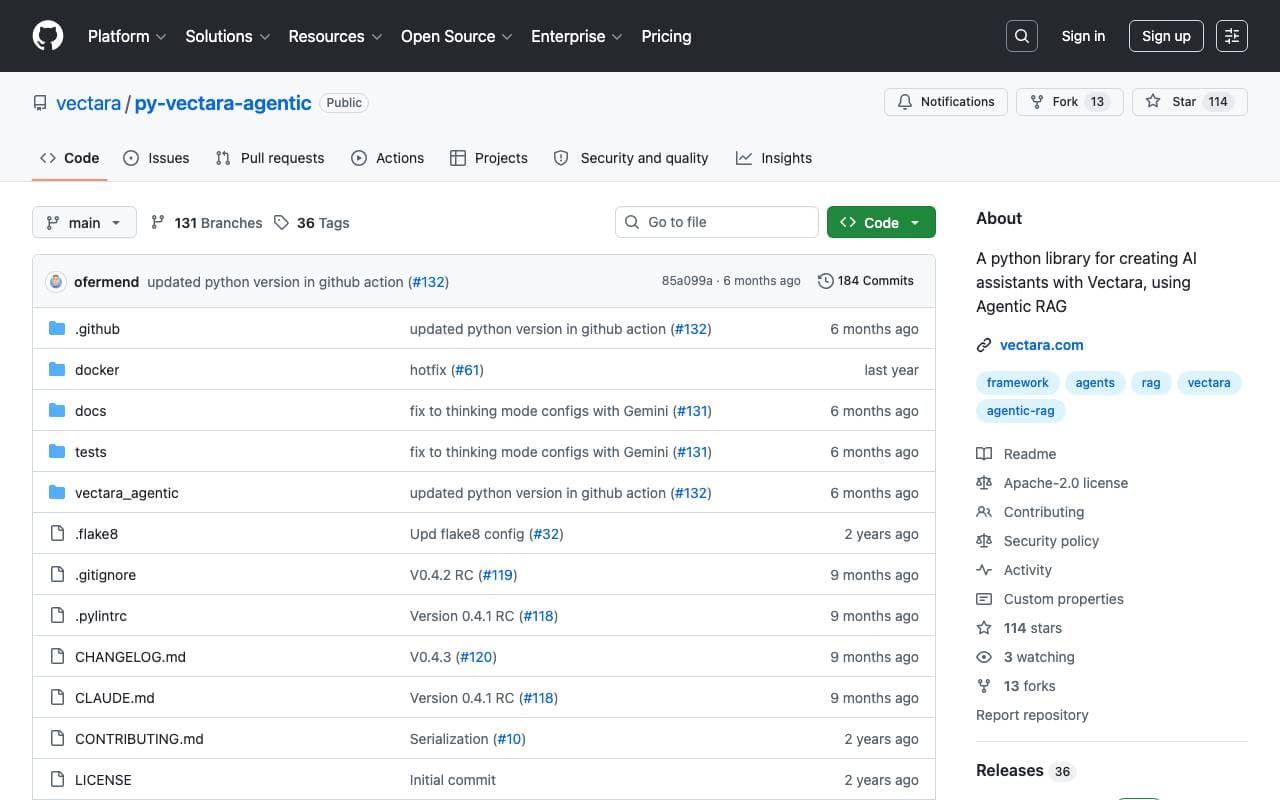
Task: Click the vectara_agentic folder icon
Action: [57, 493]
